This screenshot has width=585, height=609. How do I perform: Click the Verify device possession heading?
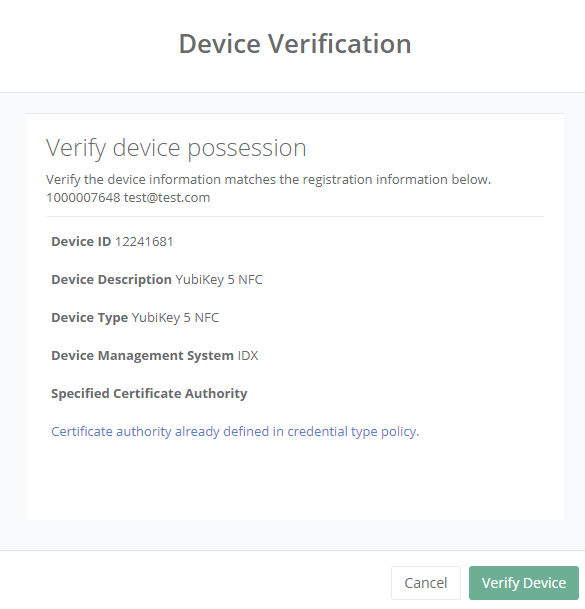click(176, 148)
